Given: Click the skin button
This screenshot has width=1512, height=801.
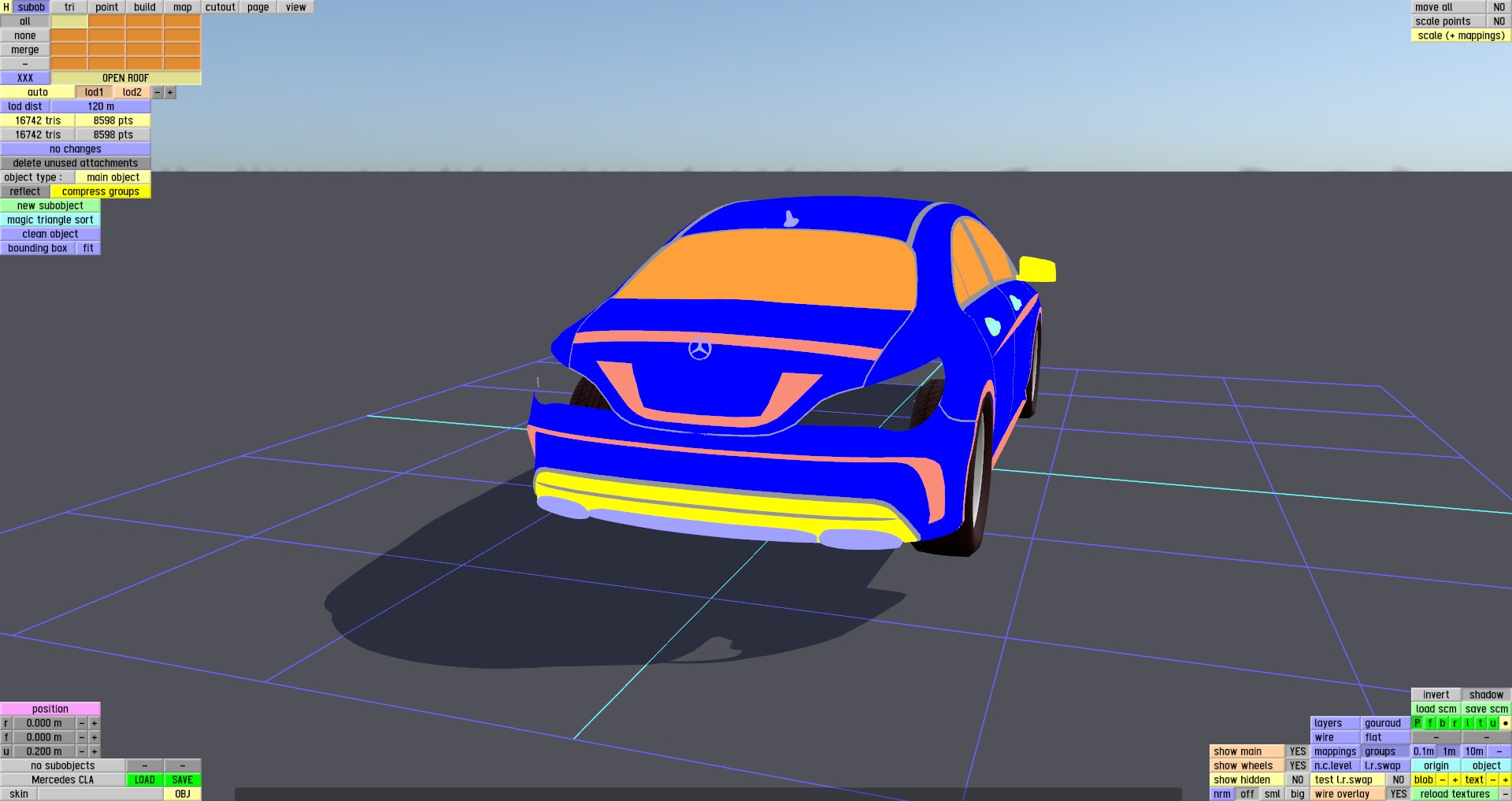Looking at the screenshot, I should point(19,794).
